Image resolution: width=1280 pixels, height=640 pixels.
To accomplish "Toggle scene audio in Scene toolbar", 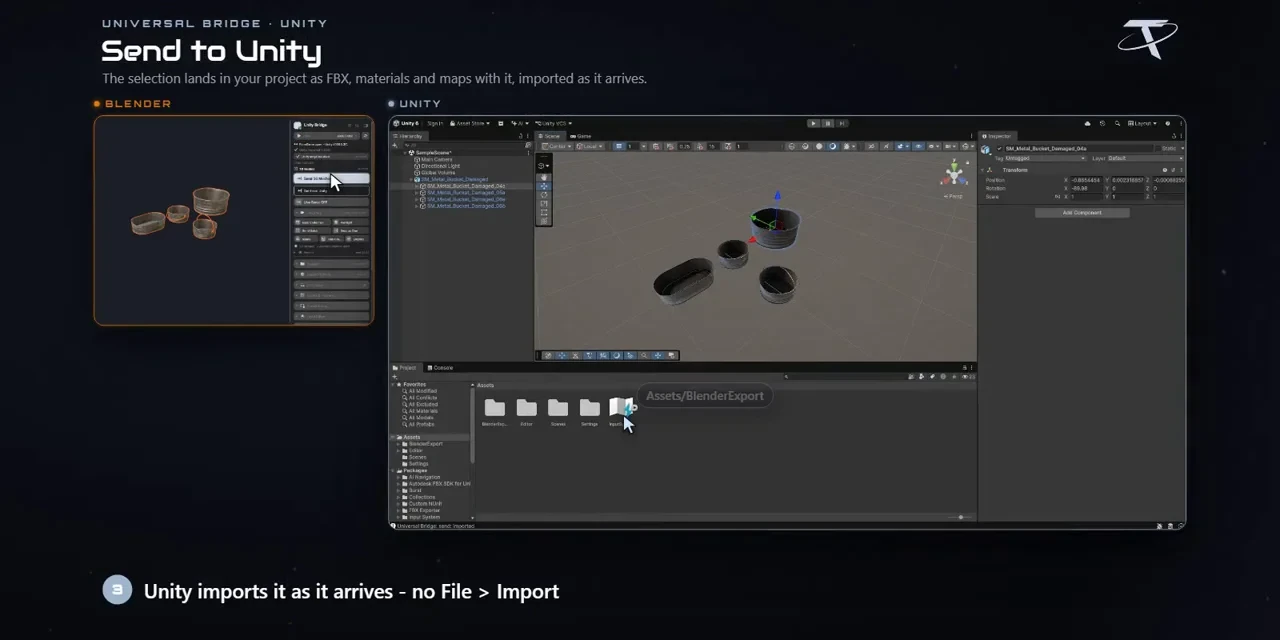I will point(886,146).
